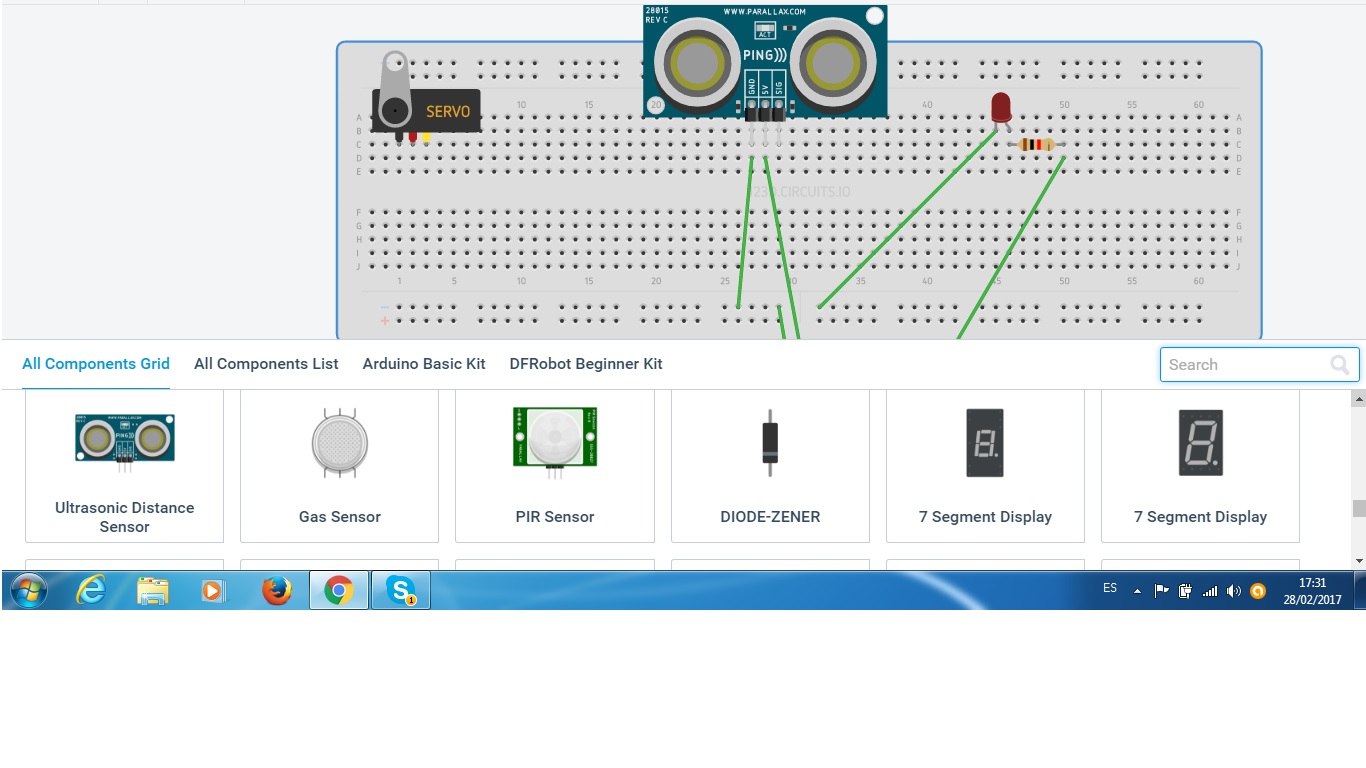Switch to All Components List tab
This screenshot has width=1366, height=768.
(266, 364)
